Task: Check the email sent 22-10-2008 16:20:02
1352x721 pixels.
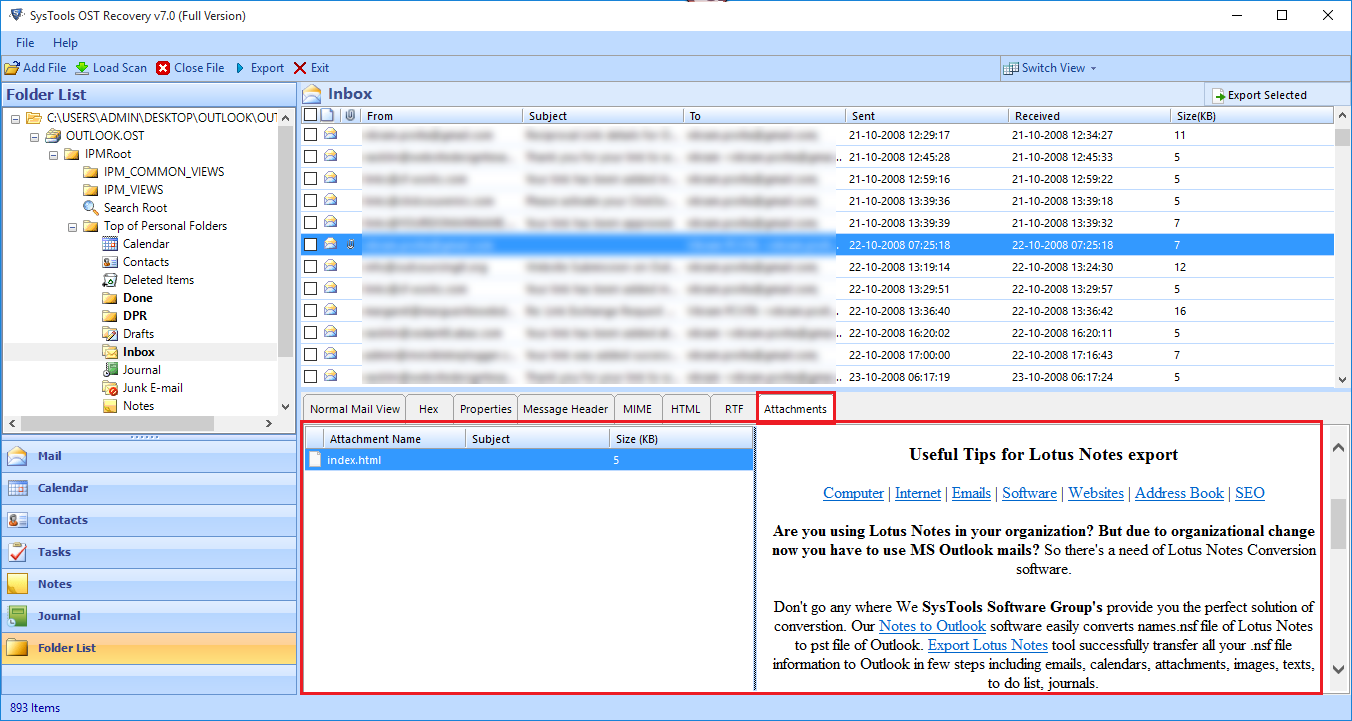Action: coord(311,333)
